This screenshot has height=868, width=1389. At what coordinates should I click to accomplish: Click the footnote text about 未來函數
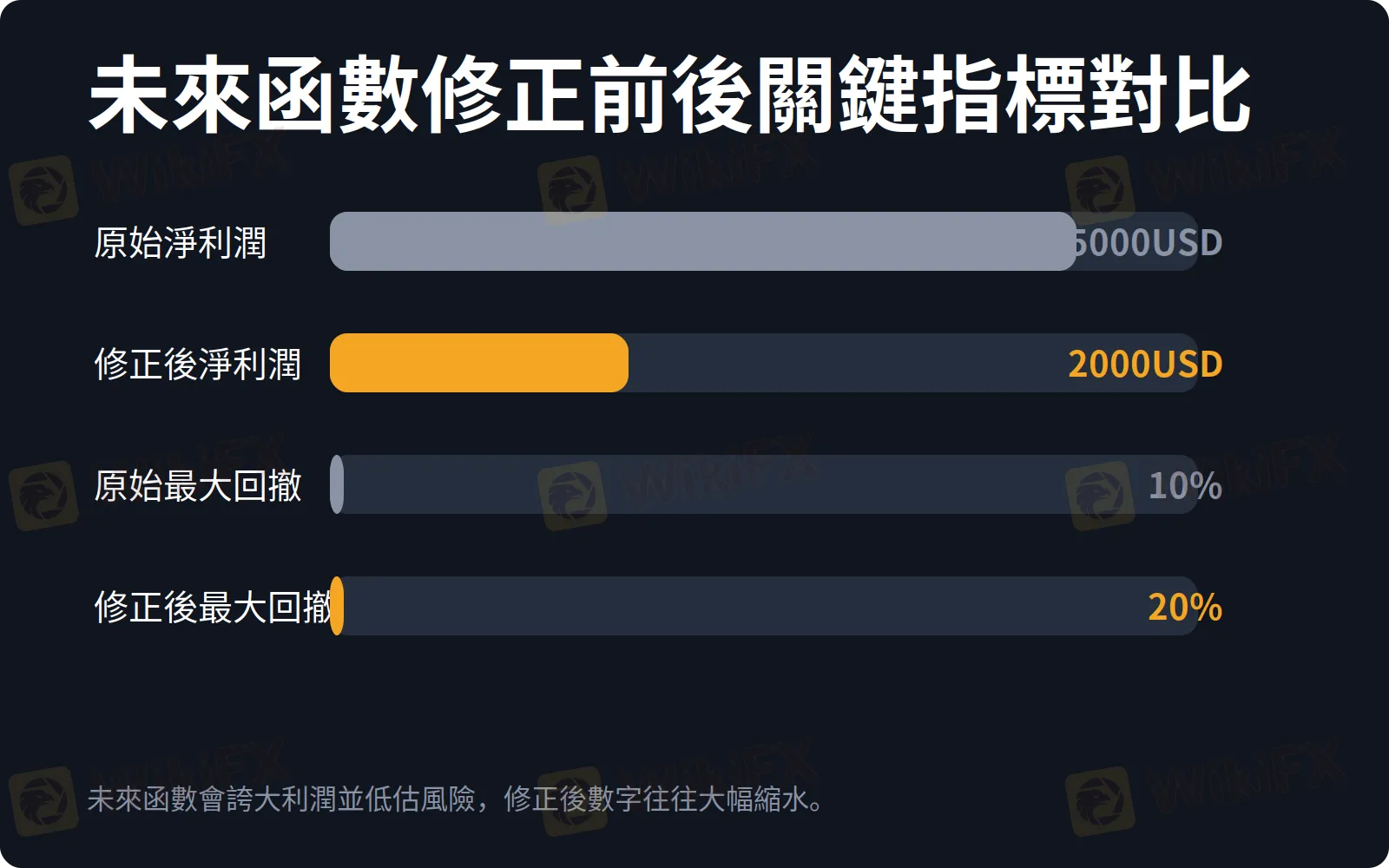456,799
